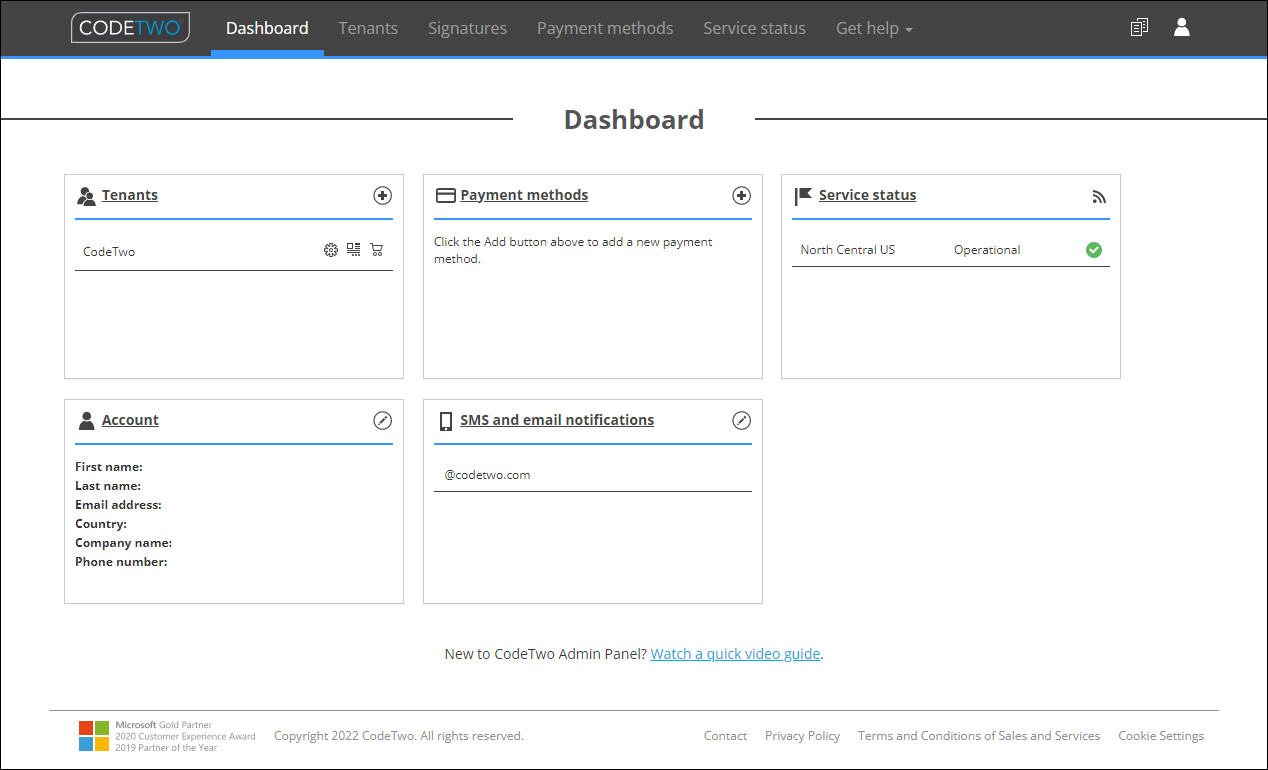
Task: Click the Microsoft Gold Partner logo
Action: pos(167,736)
